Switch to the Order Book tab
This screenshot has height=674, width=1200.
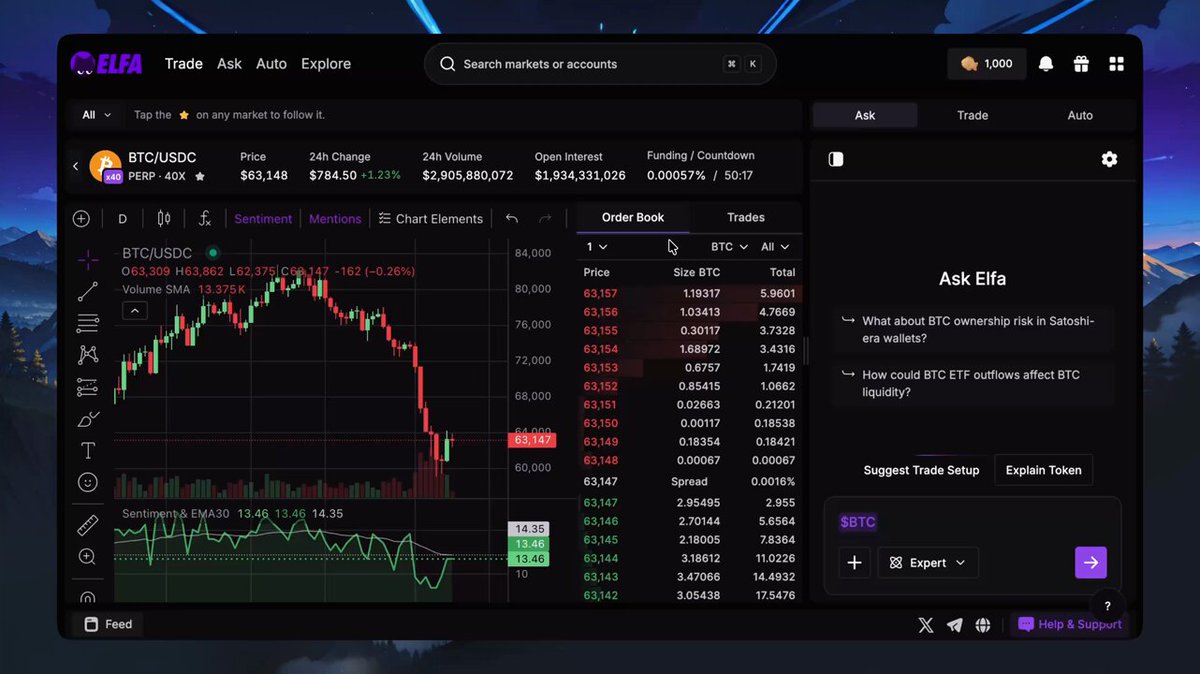pyautogui.click(x=633, y=217)
